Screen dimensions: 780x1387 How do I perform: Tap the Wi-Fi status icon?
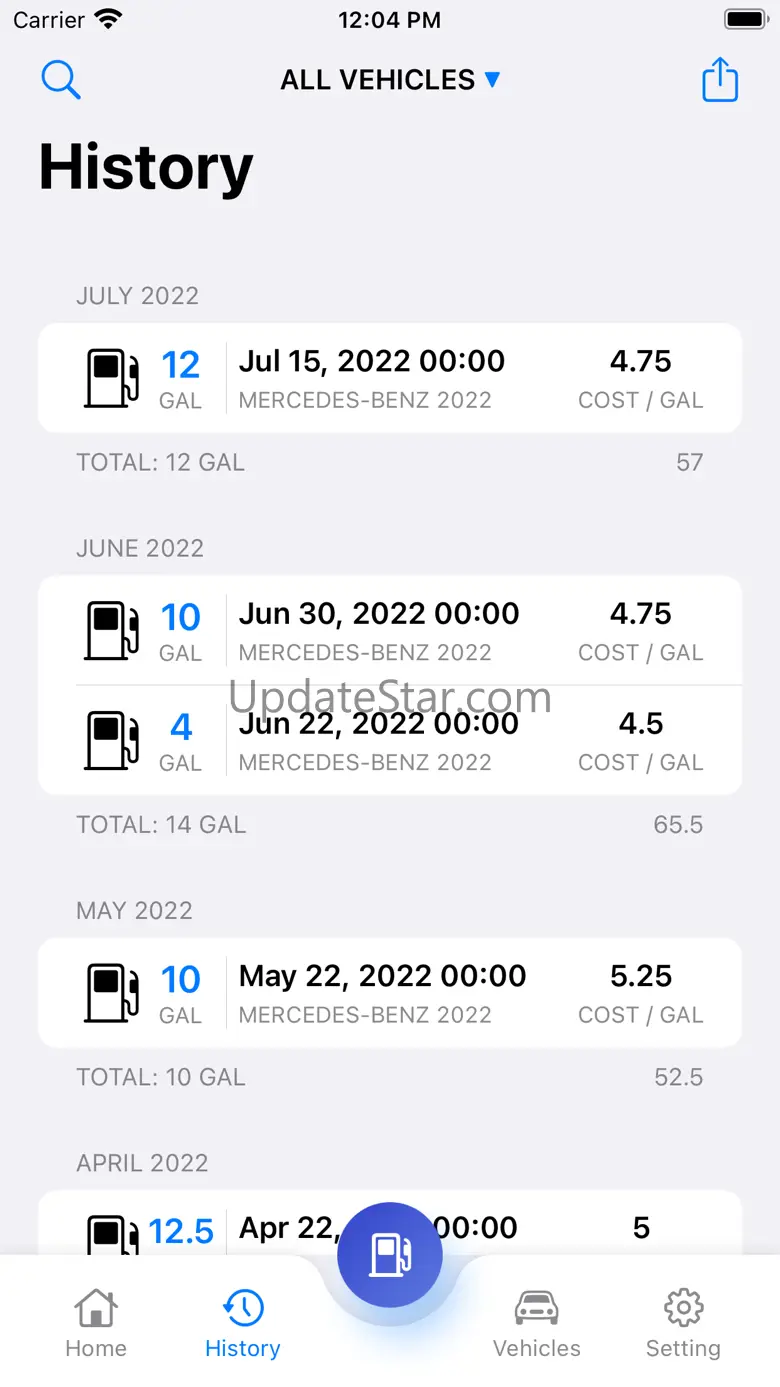pos(107,19)
